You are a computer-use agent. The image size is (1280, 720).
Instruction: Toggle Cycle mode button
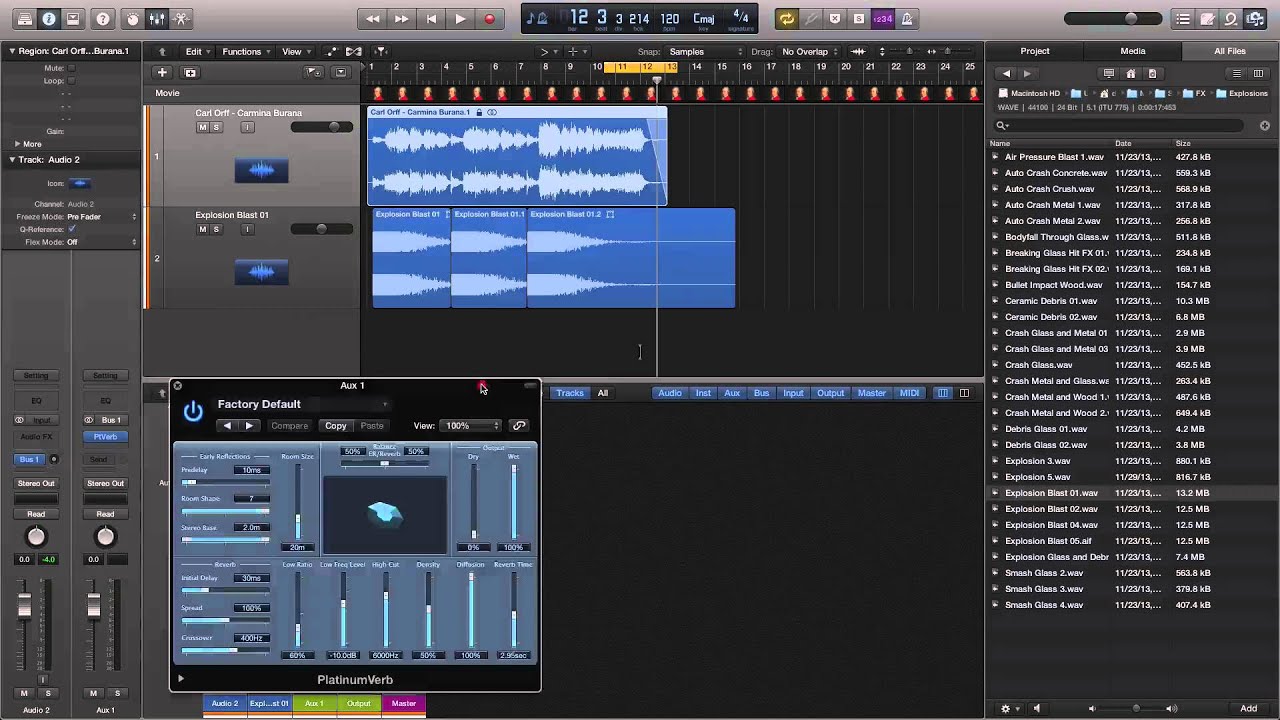point(787,19)
